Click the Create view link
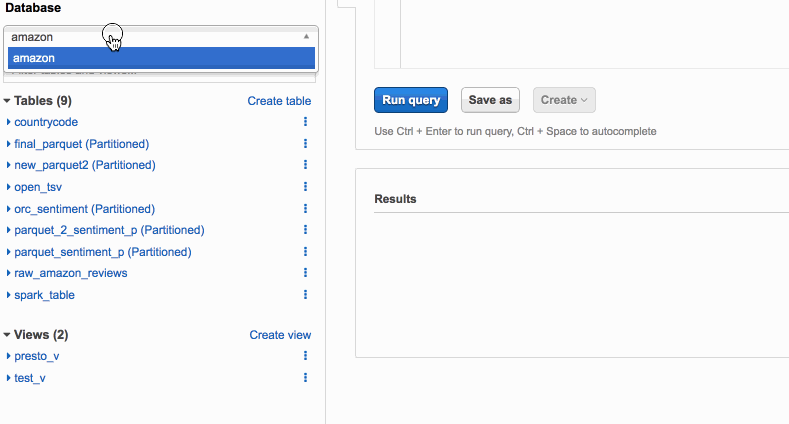 pos(280,334)
